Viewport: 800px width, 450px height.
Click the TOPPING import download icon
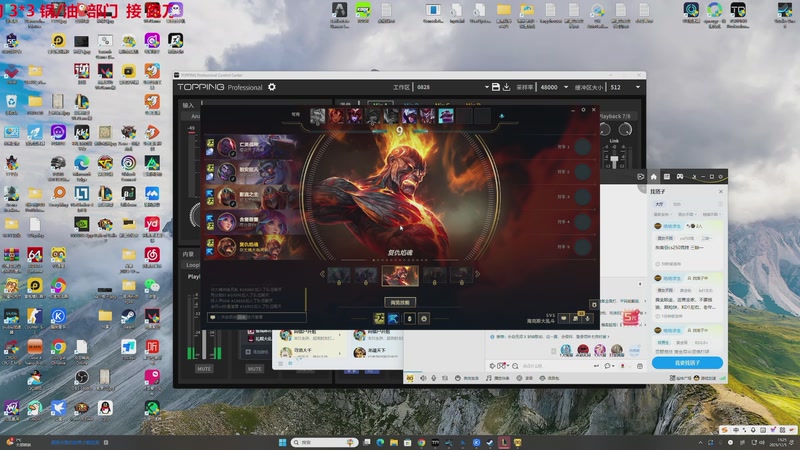click(507, 87)
